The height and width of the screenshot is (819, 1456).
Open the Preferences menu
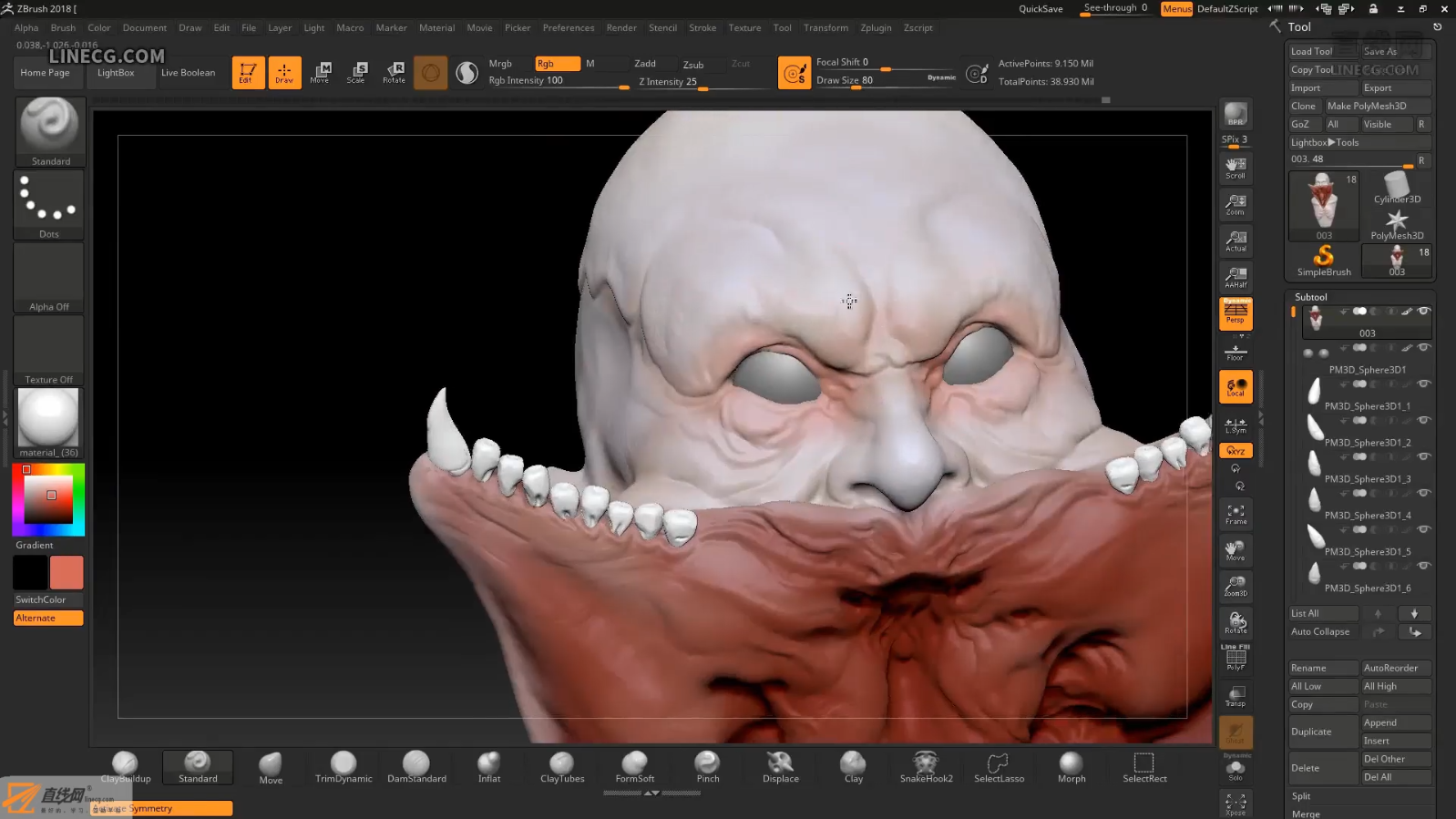click(569, 28)
